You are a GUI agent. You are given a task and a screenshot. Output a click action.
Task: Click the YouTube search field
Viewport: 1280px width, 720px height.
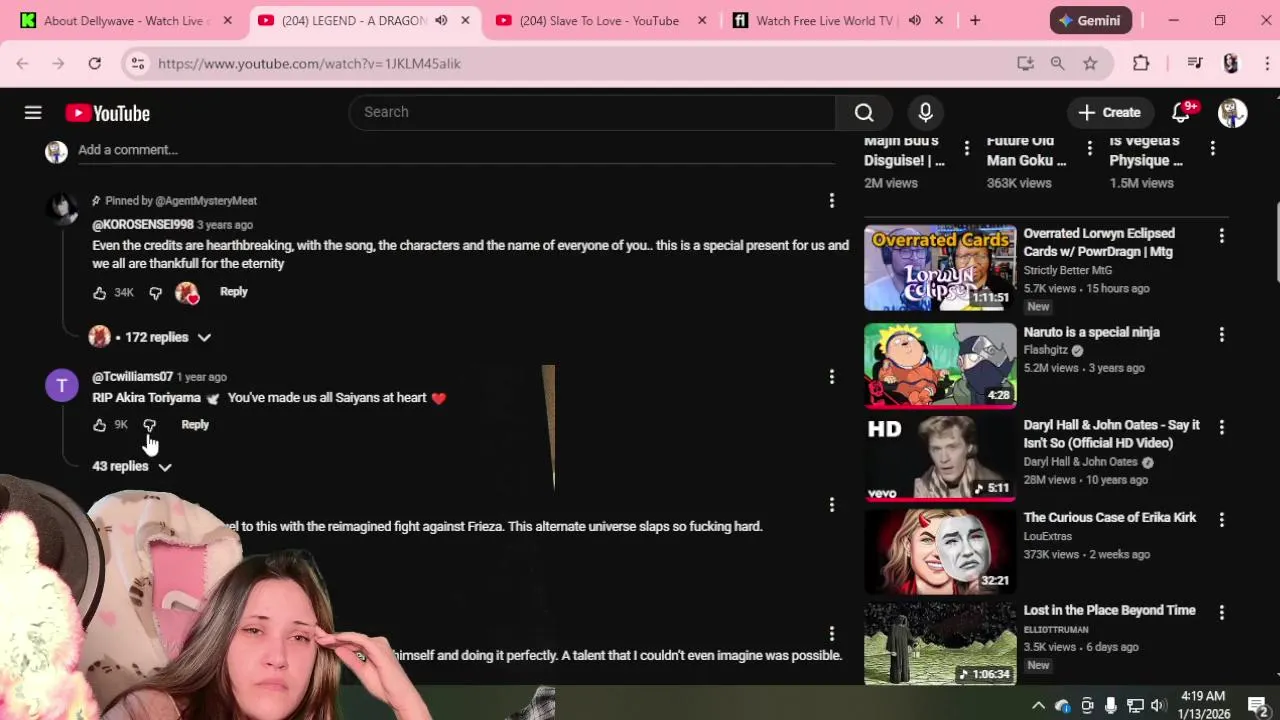(592, 112)
